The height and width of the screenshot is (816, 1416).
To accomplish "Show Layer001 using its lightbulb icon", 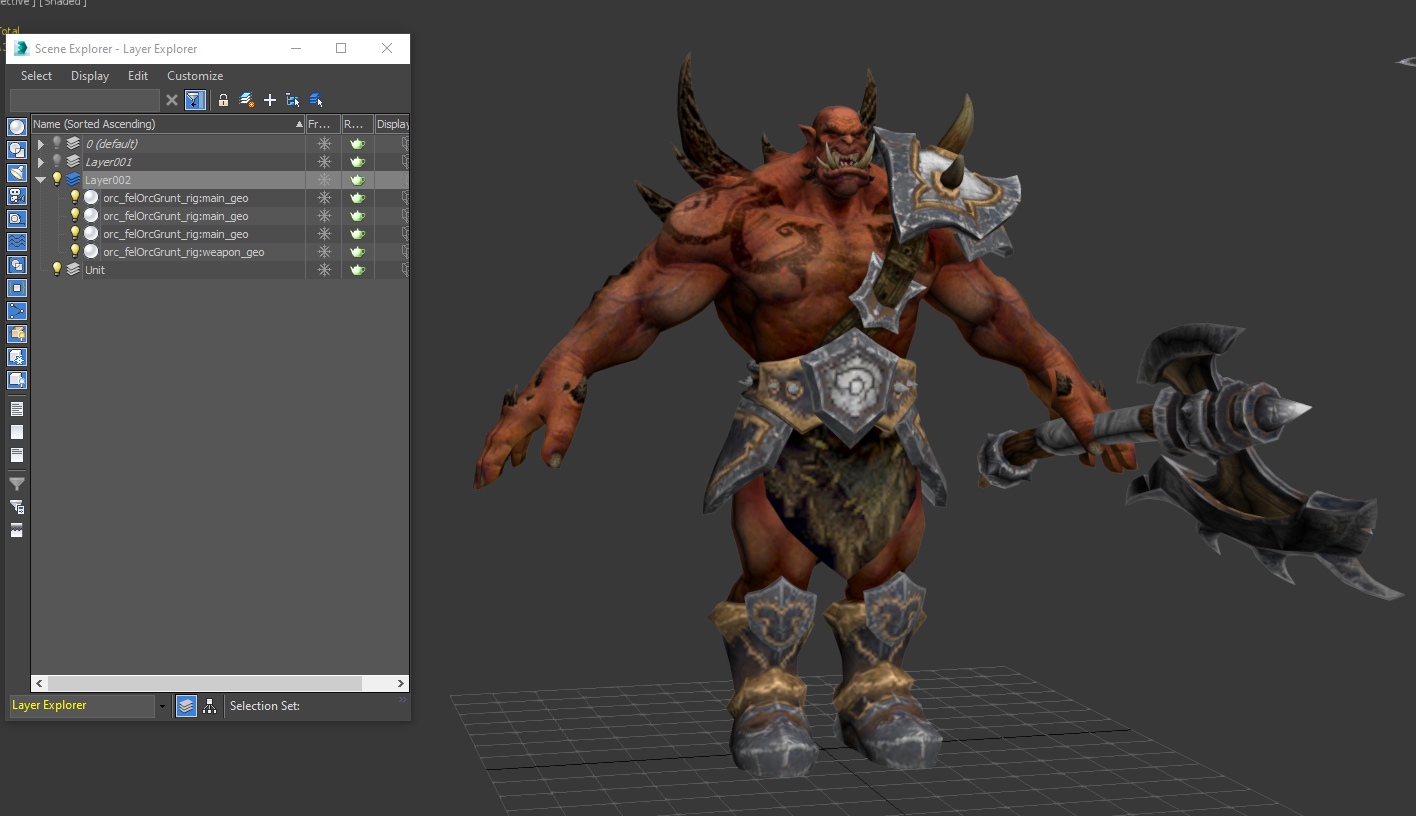I will point(57,162).
